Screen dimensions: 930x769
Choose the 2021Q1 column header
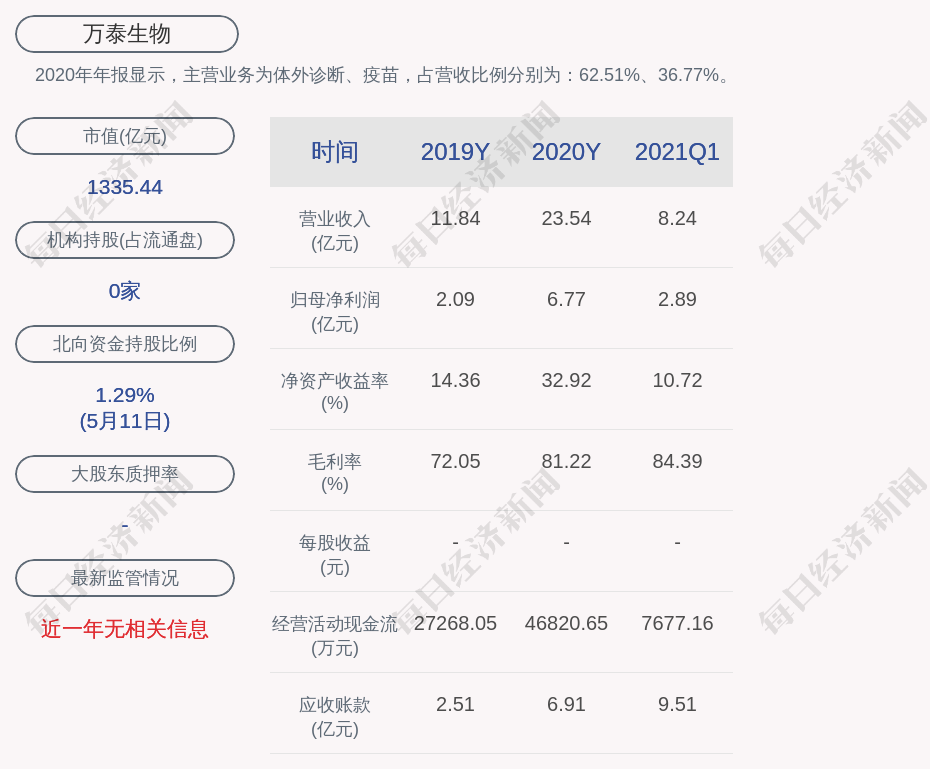click(677, 152)
